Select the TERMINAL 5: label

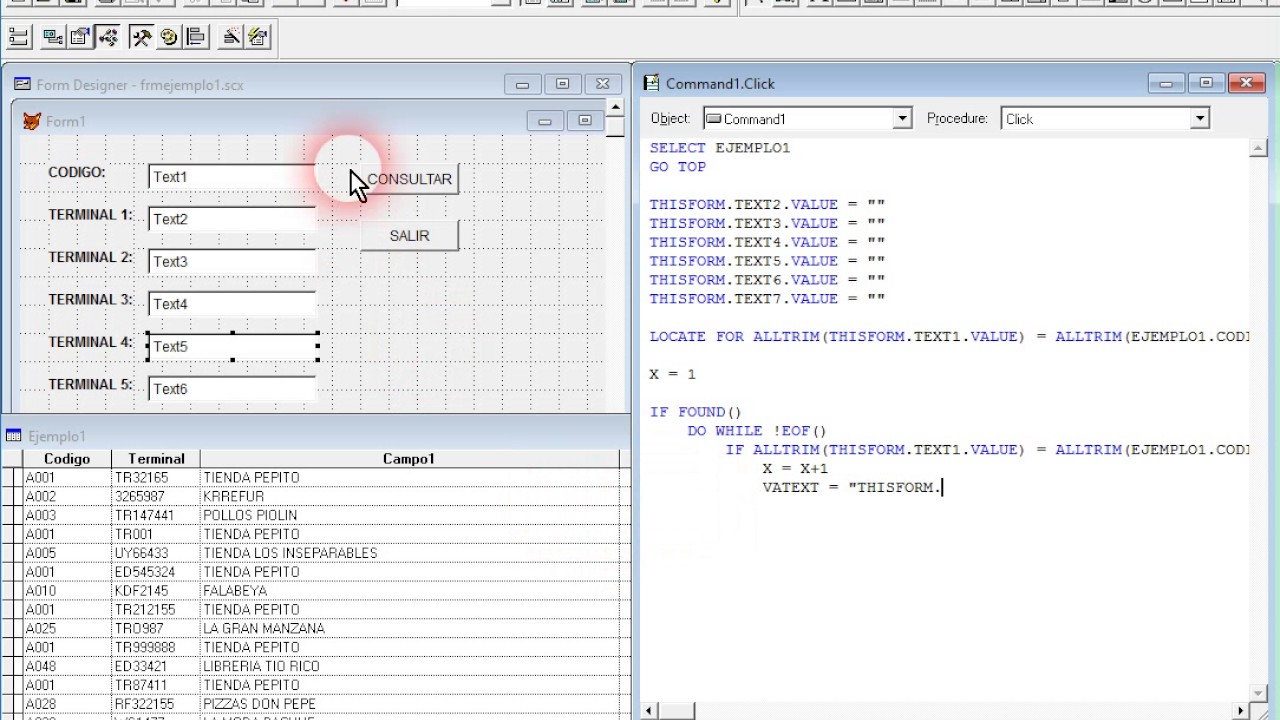coord(90,385)
